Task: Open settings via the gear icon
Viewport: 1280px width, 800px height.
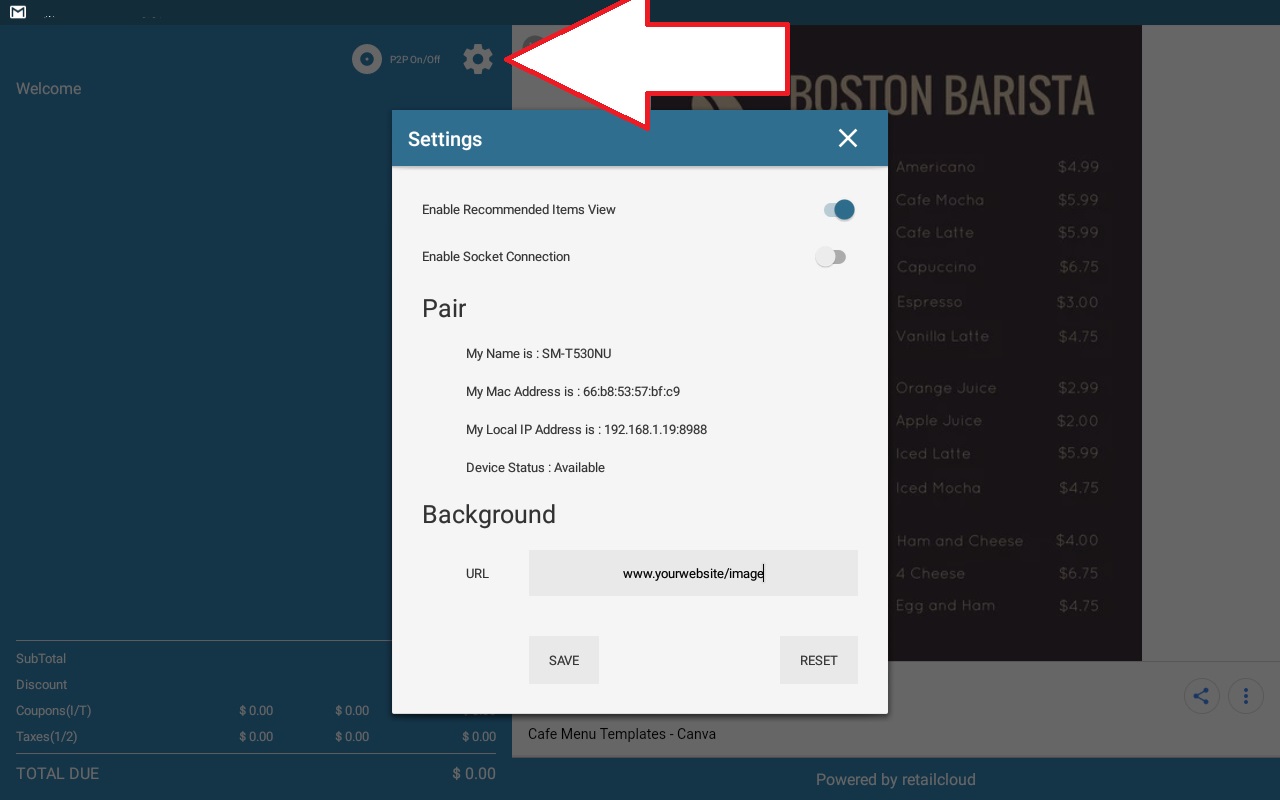Action: [478, 59]
